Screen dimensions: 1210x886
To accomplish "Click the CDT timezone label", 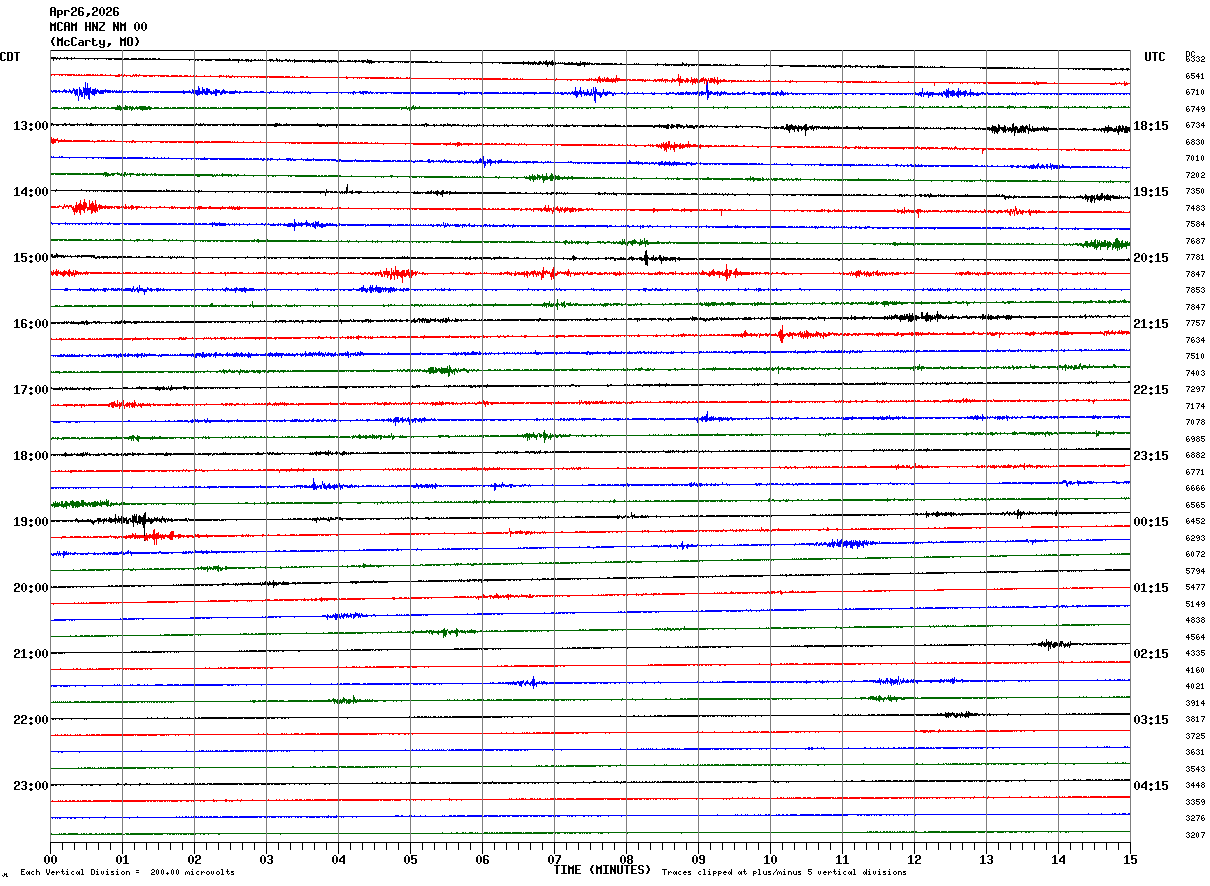I will coord(10,57).
